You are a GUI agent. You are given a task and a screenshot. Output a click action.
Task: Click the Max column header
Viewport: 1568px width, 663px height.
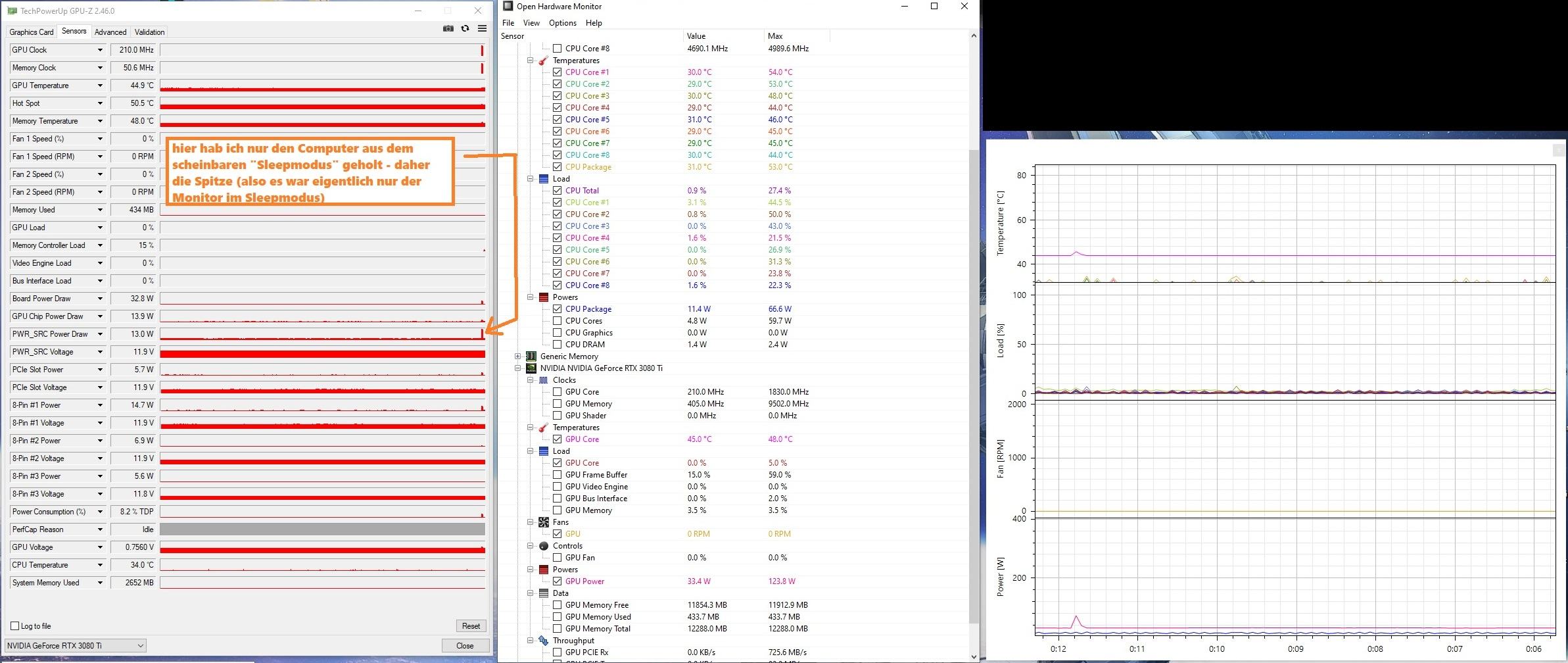tap(797, 36)
